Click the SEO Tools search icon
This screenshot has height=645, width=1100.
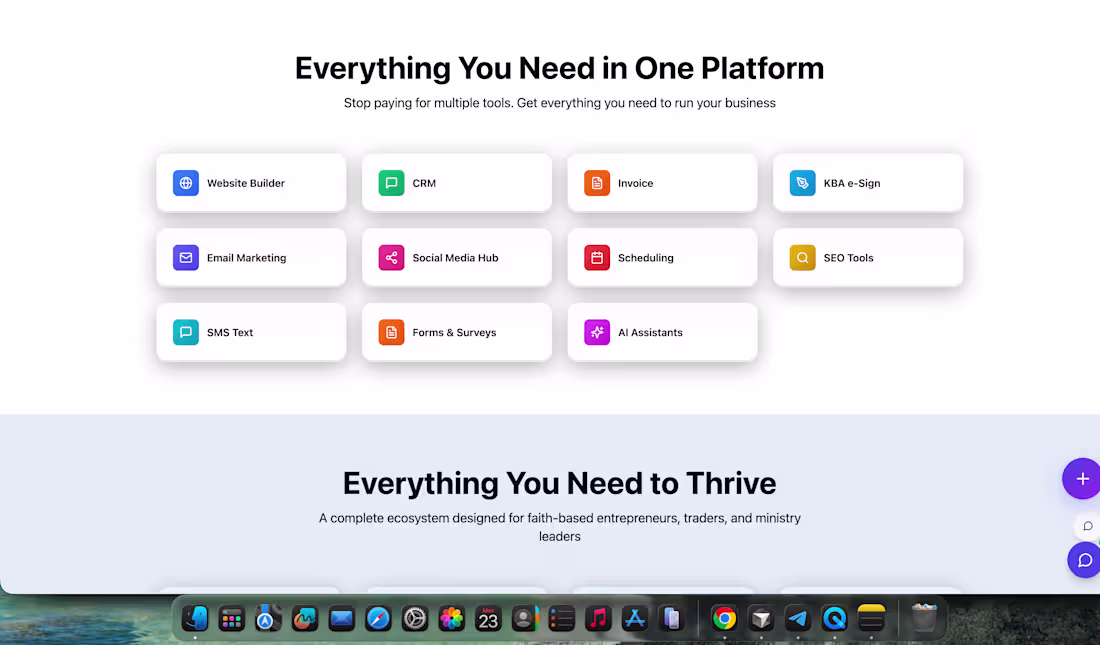coord(802,257)
